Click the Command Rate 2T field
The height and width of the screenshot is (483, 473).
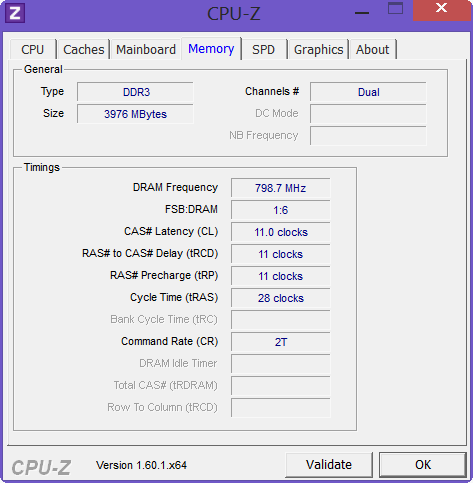pyautogui.click(x=281, y=342)
